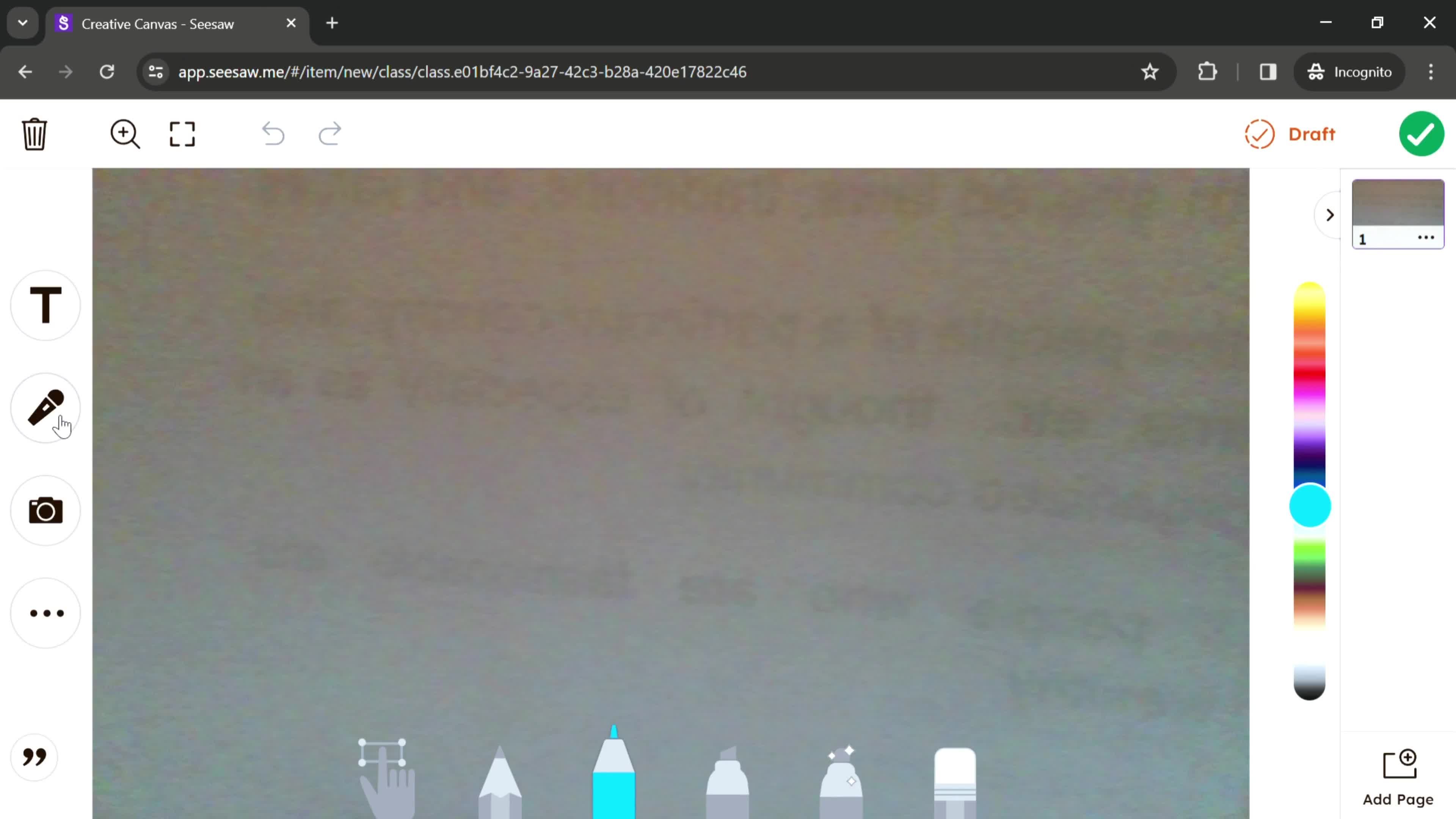1456x819 pixels.
Task: Expand the Draft status dropdown
Action: tap(1292, 134)
